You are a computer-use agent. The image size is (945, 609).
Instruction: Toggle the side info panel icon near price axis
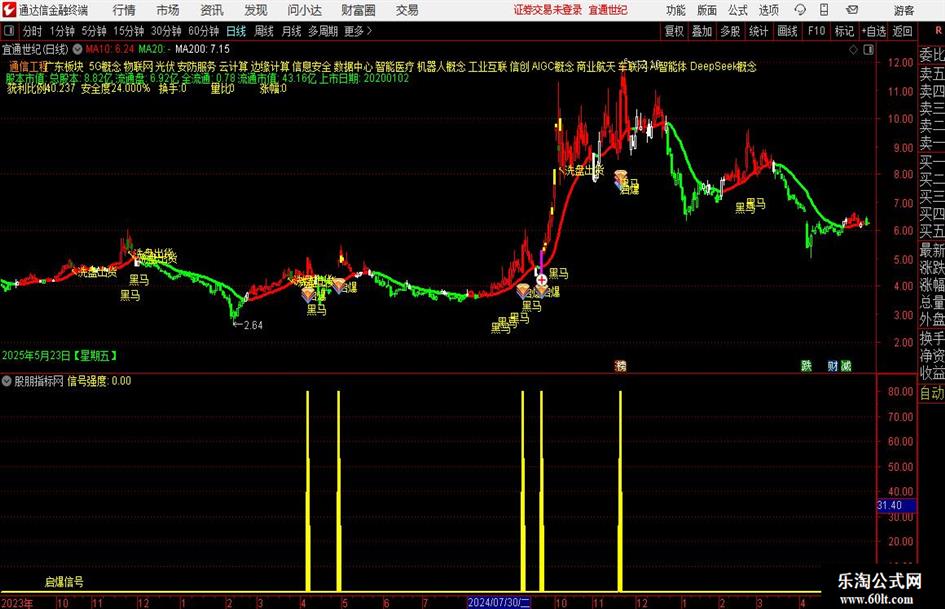(868, 49)
